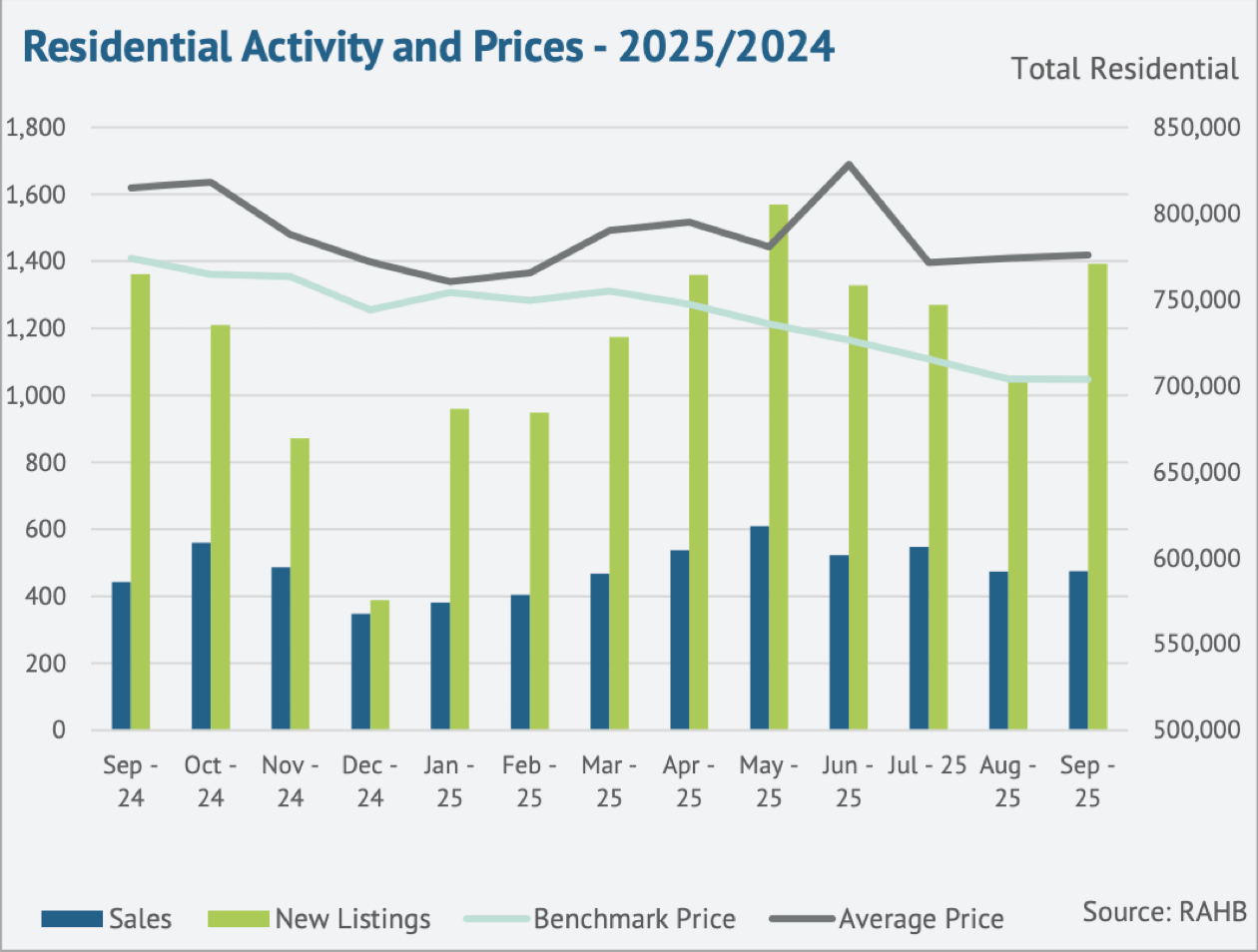Screen dimensions: 1258x952
Task: Click the Jul - 25 x-axis label
Action: [x=928, y=765]
